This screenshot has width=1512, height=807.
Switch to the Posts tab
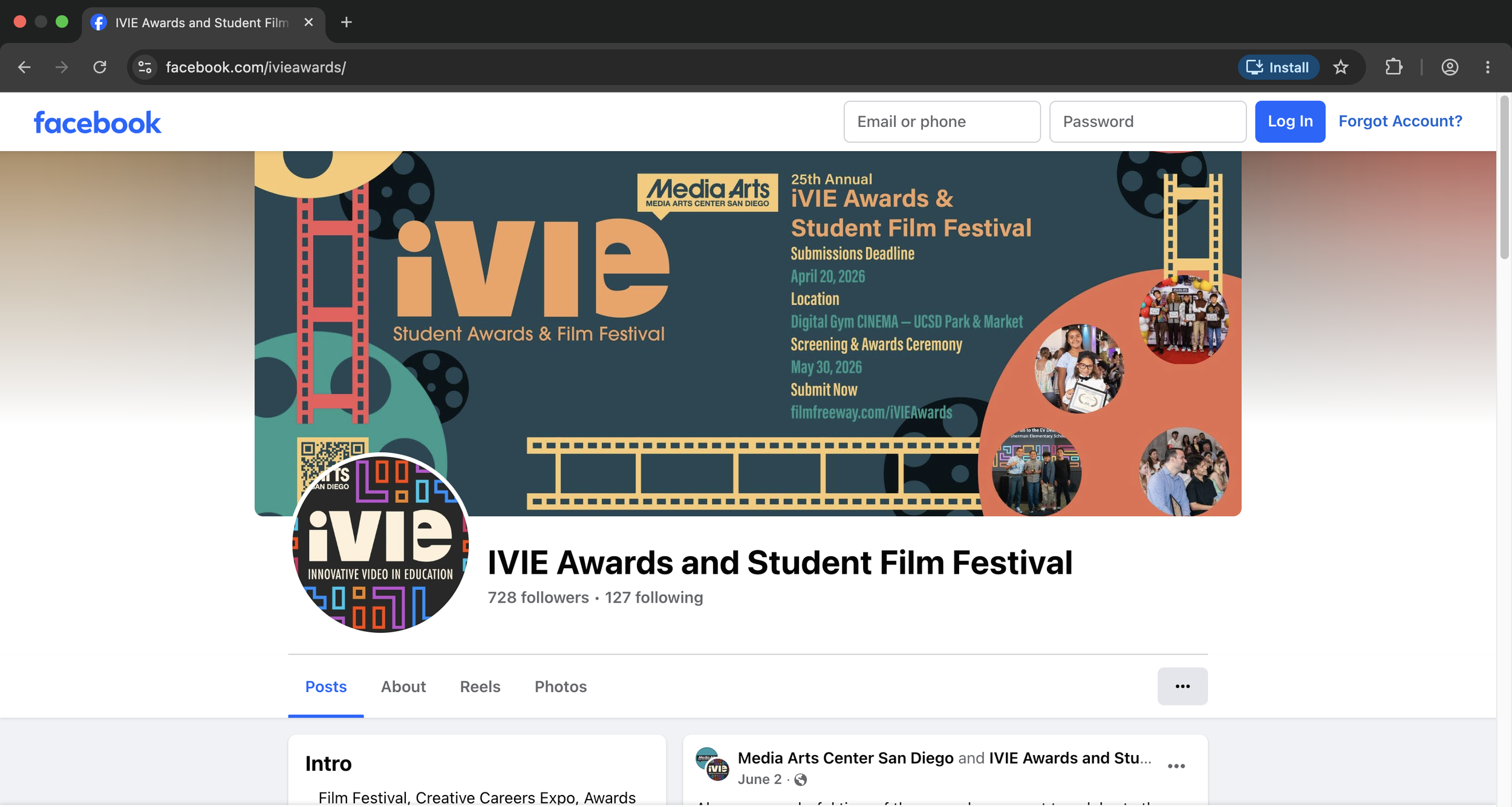point(326,687)
